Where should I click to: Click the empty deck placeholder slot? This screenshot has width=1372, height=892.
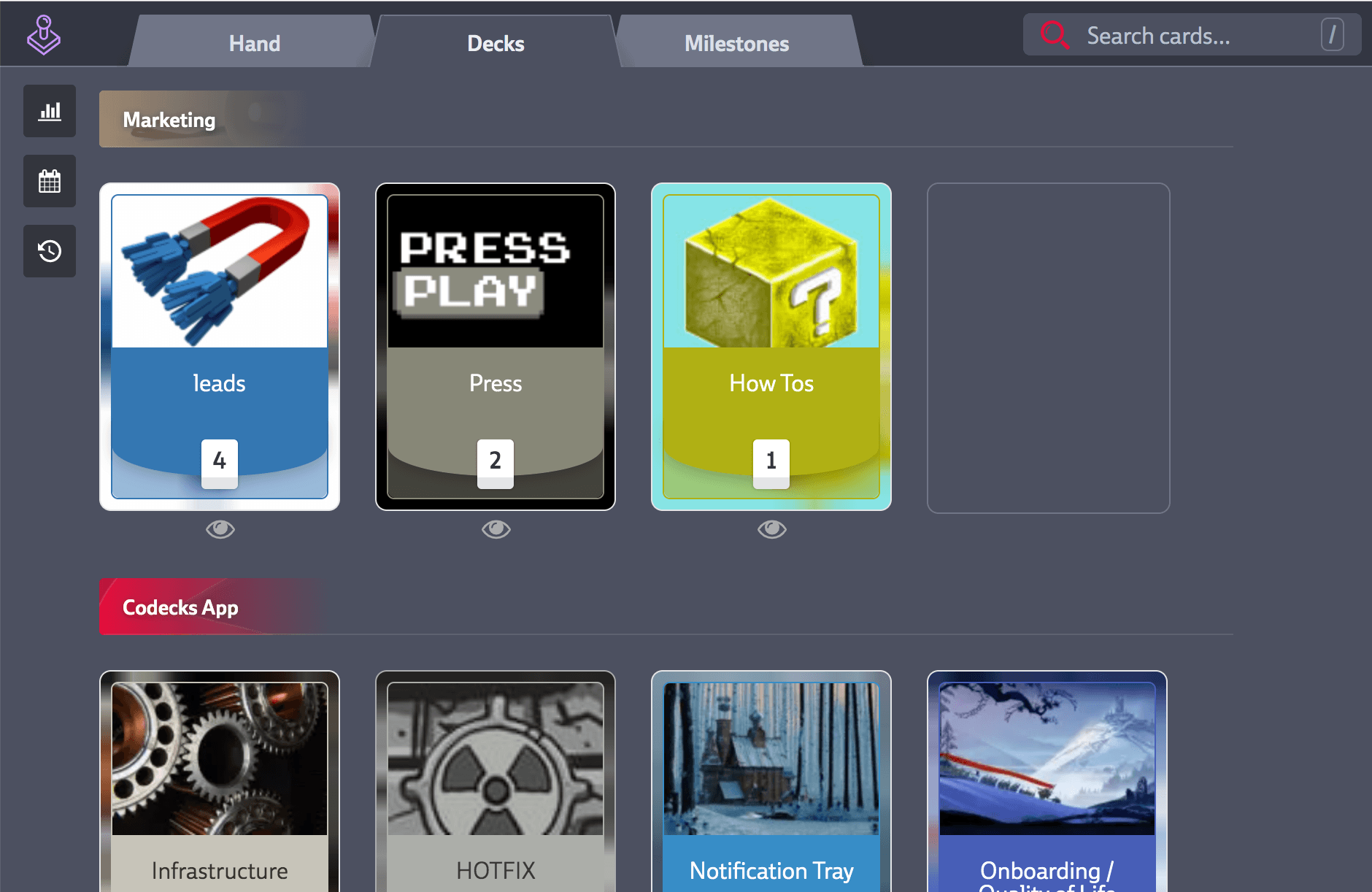(1048, 348)
